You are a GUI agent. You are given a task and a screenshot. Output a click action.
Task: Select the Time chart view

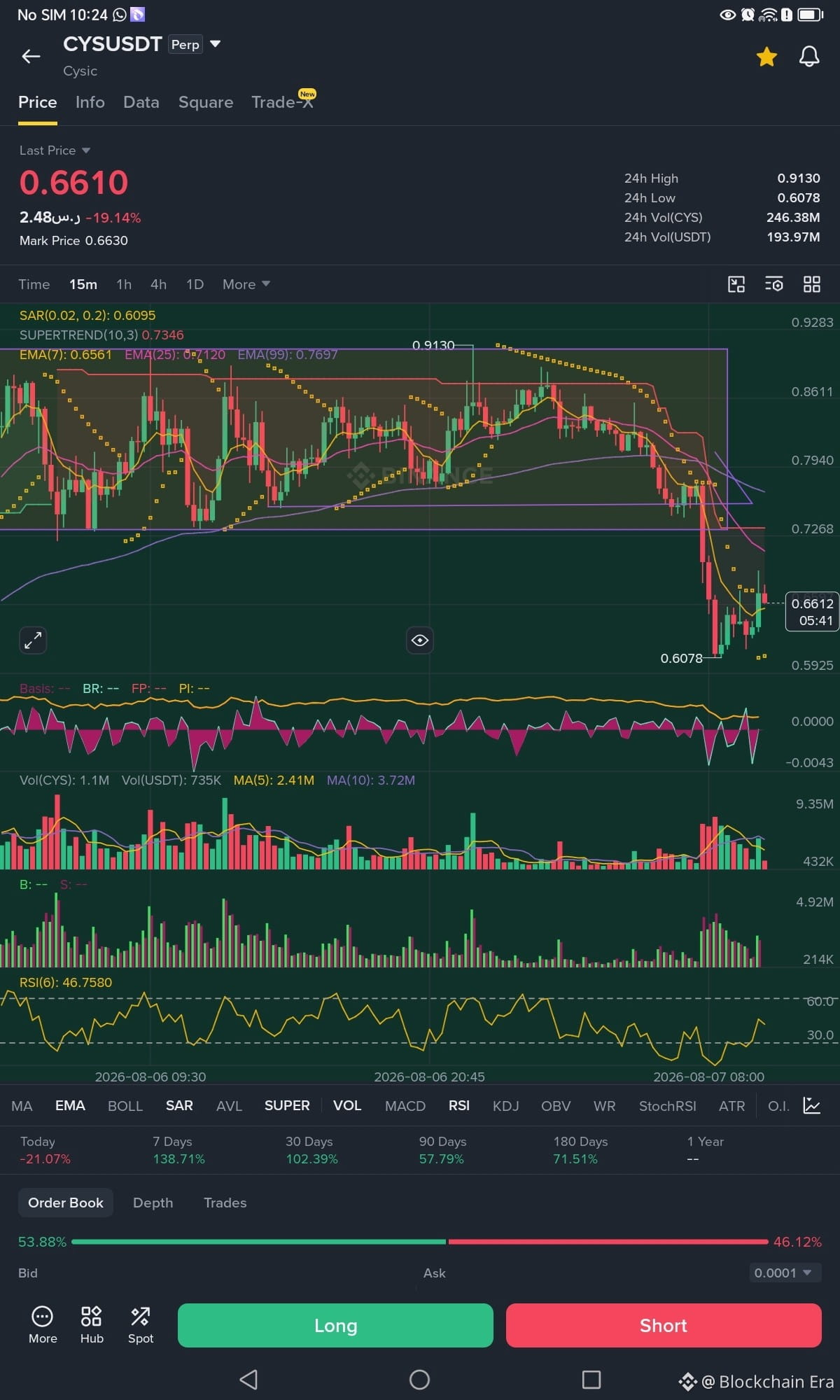click(34, 284)
